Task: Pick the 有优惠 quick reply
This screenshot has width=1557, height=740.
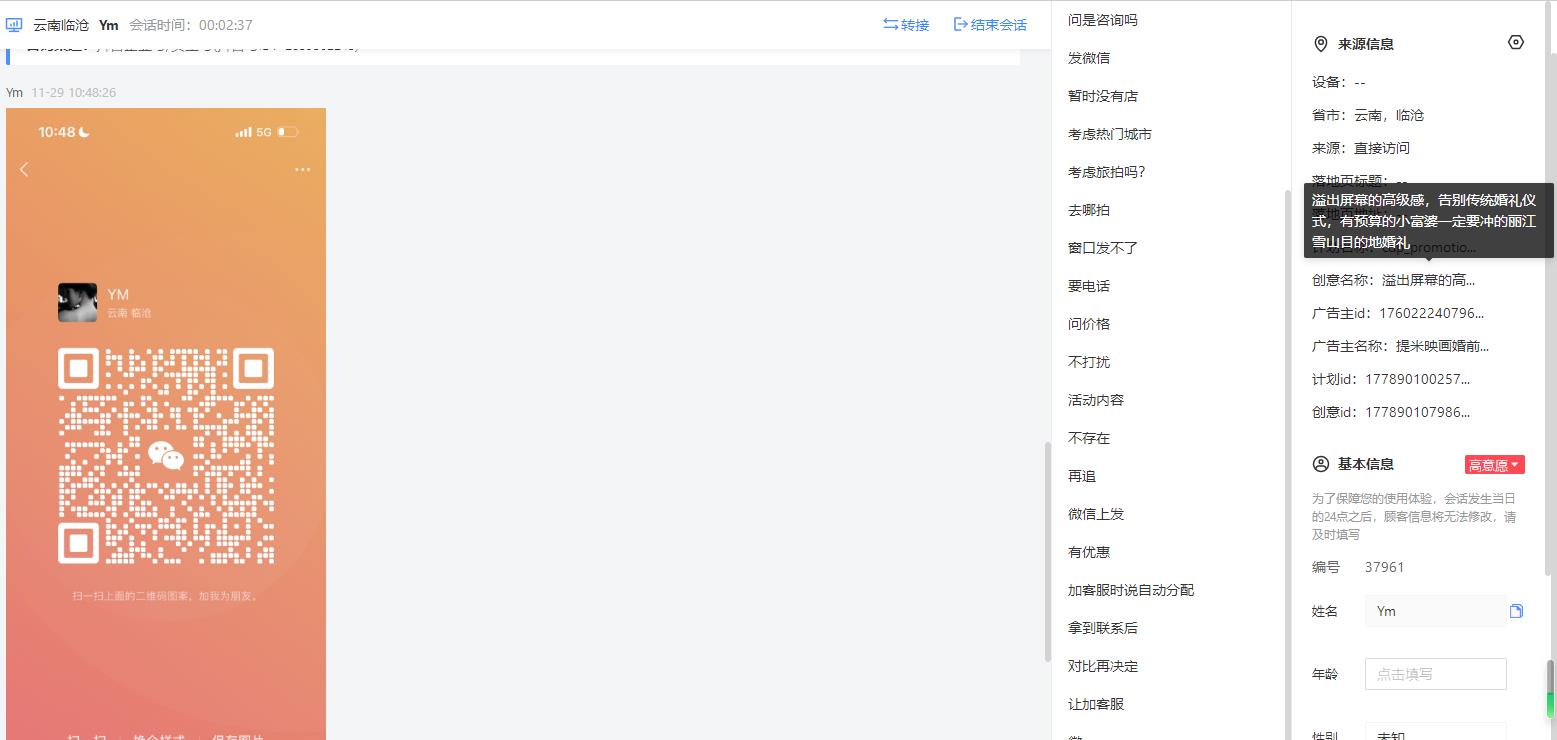Action: [x=1089, y=552]
